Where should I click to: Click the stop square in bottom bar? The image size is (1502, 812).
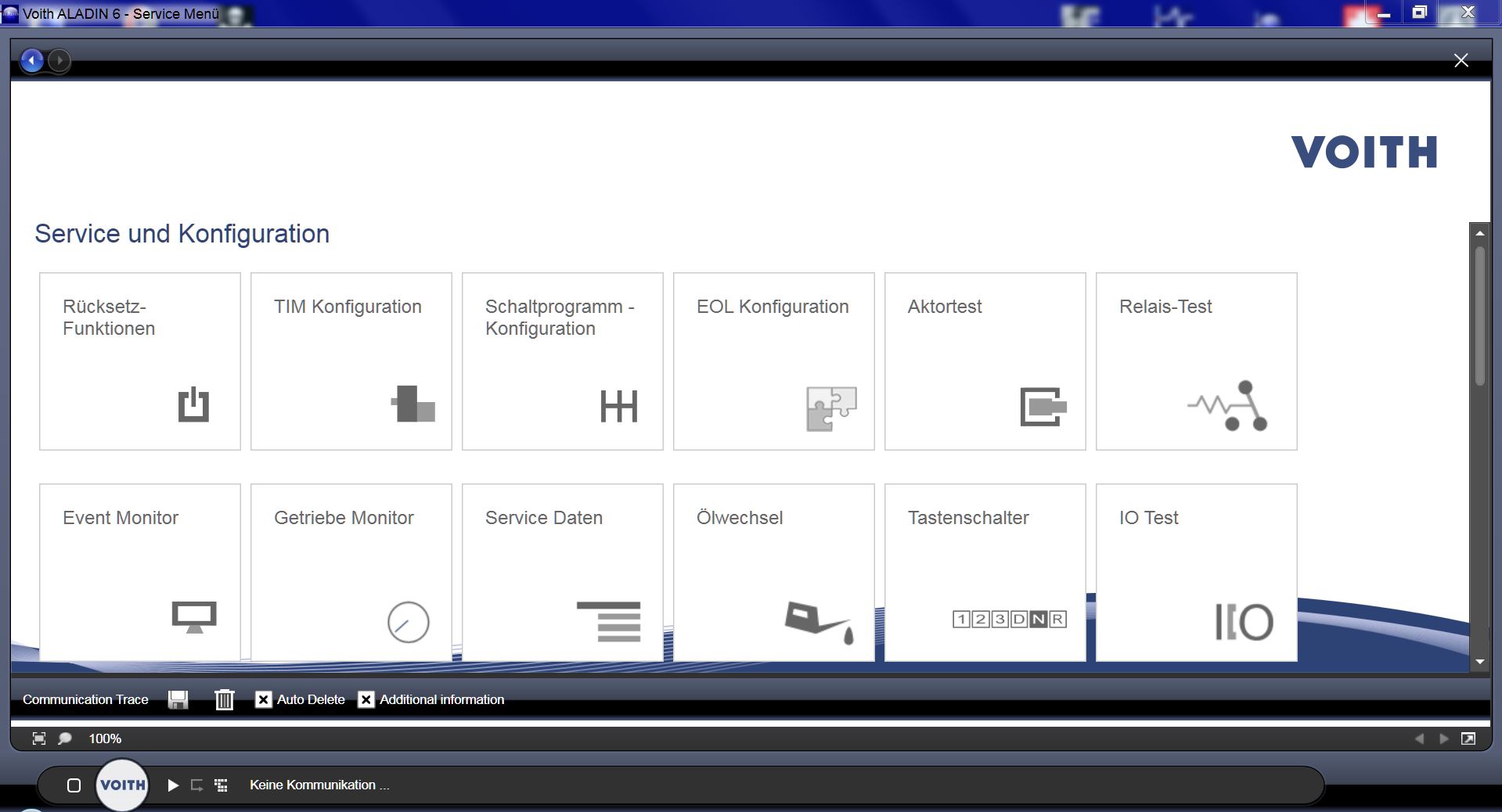point(74,785)
